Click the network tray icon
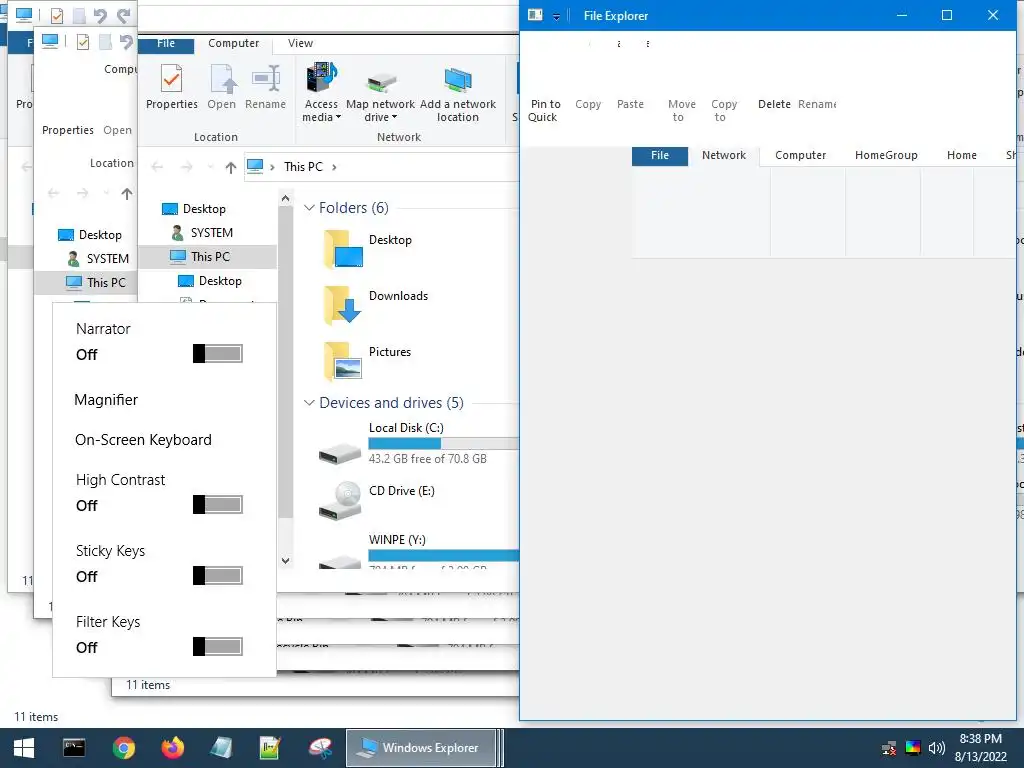1024x768 pixels. pyautogui.click(x=889, y=748)
